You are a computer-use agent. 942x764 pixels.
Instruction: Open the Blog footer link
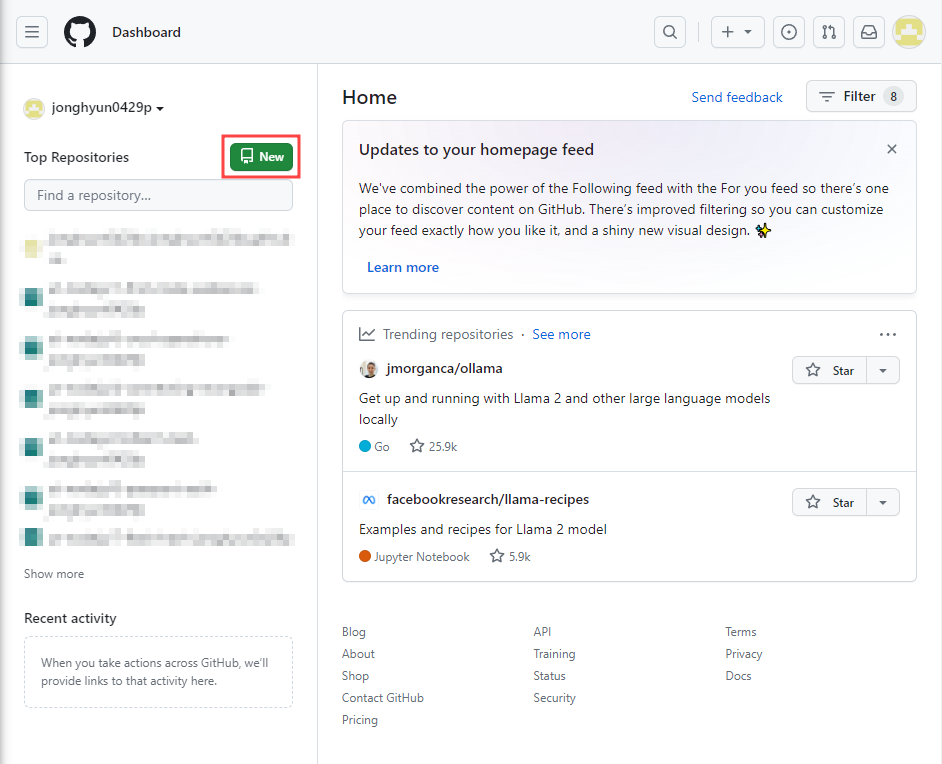[x=354, y=632]
